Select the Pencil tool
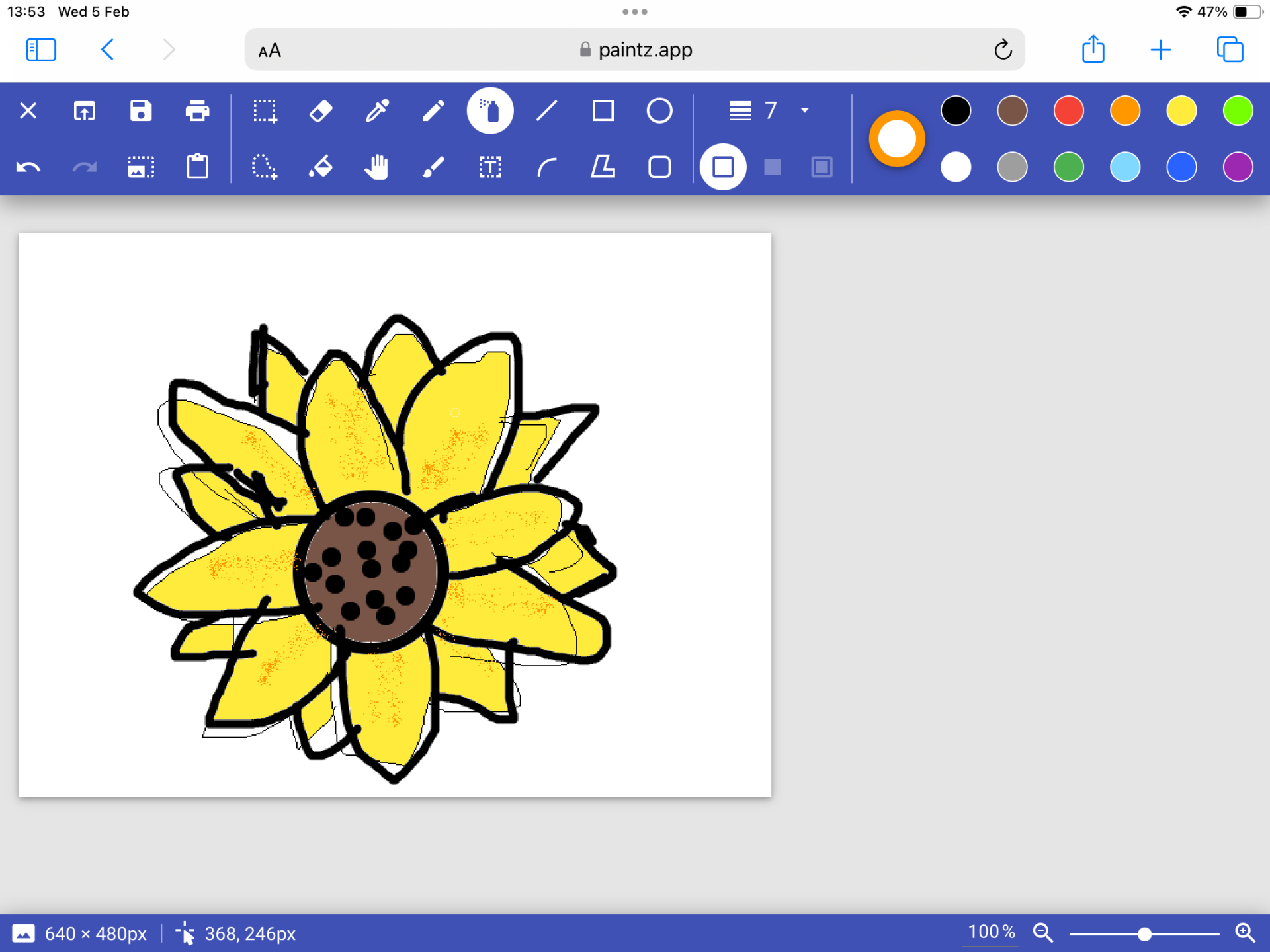The height and width of the screenshot is (952, 1270). (x=433, y=111)
